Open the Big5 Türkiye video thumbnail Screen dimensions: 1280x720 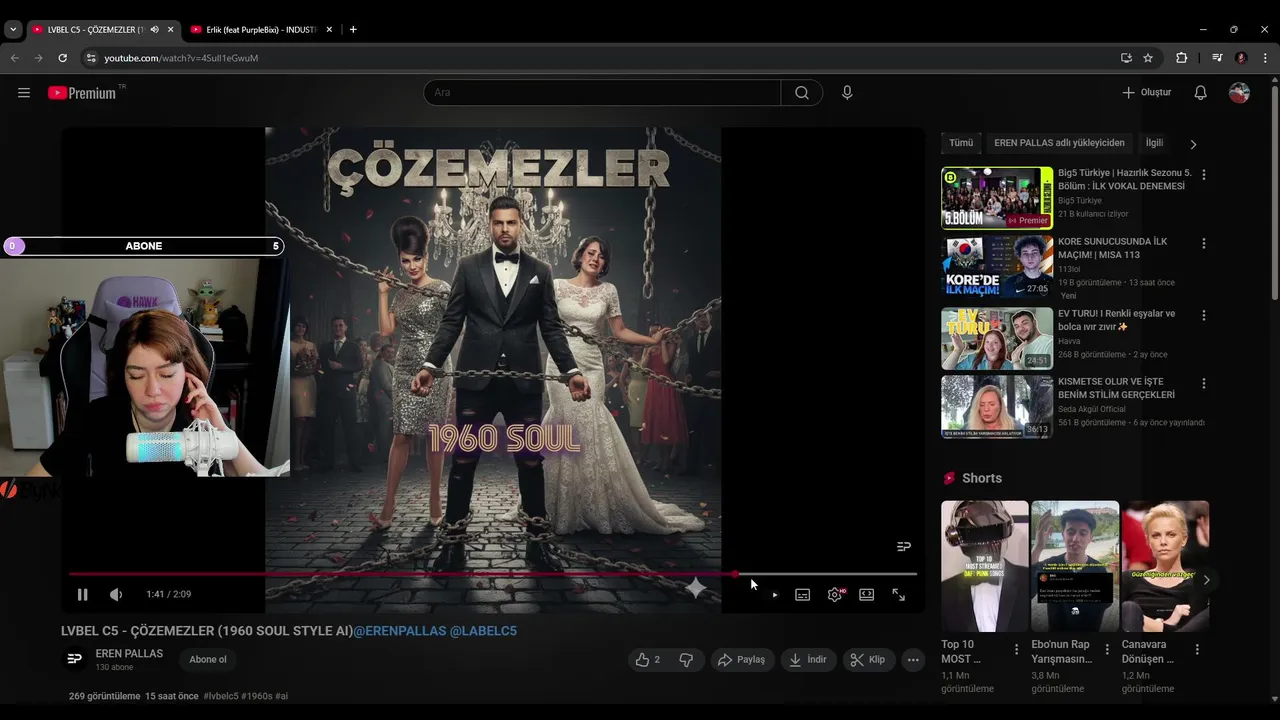pyautogui.click(x=997, y=198)
